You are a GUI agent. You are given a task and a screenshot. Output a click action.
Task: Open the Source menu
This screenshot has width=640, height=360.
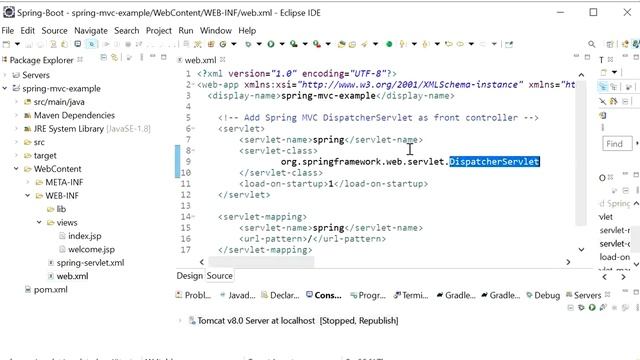point(54,31)
